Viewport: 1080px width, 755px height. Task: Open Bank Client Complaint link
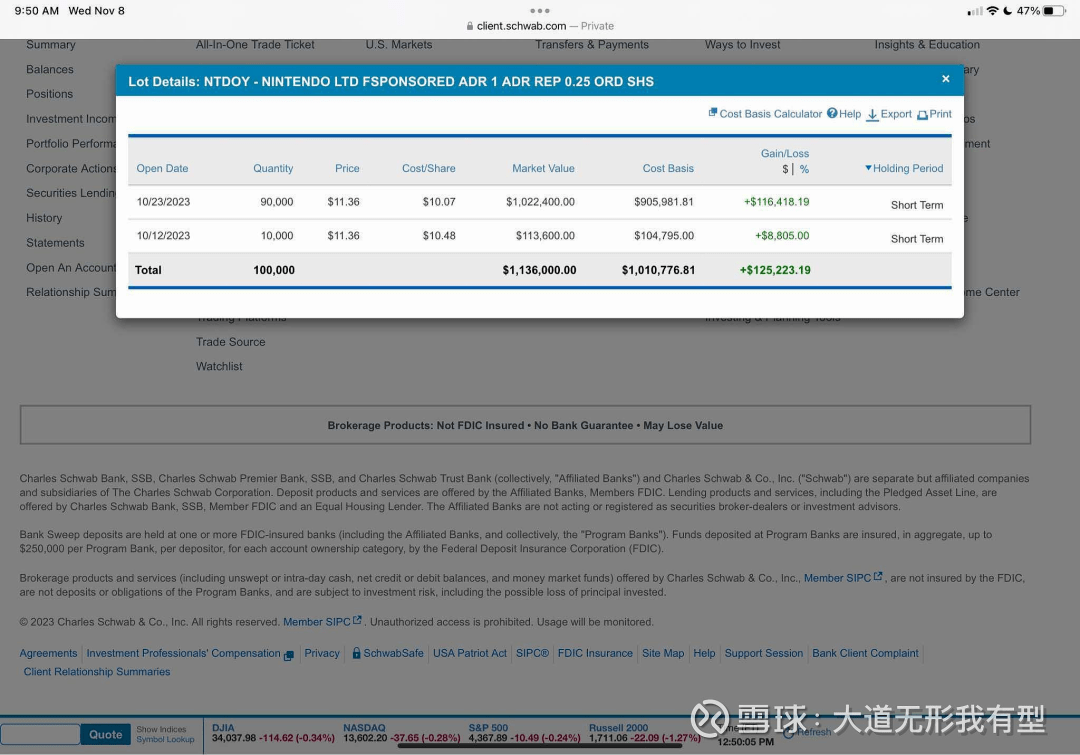click(x=865, y=653)
